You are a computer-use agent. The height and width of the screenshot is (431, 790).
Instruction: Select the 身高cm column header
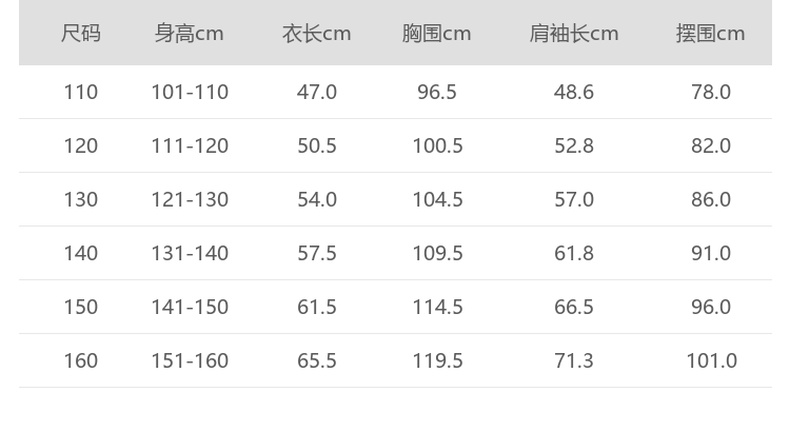189,34
